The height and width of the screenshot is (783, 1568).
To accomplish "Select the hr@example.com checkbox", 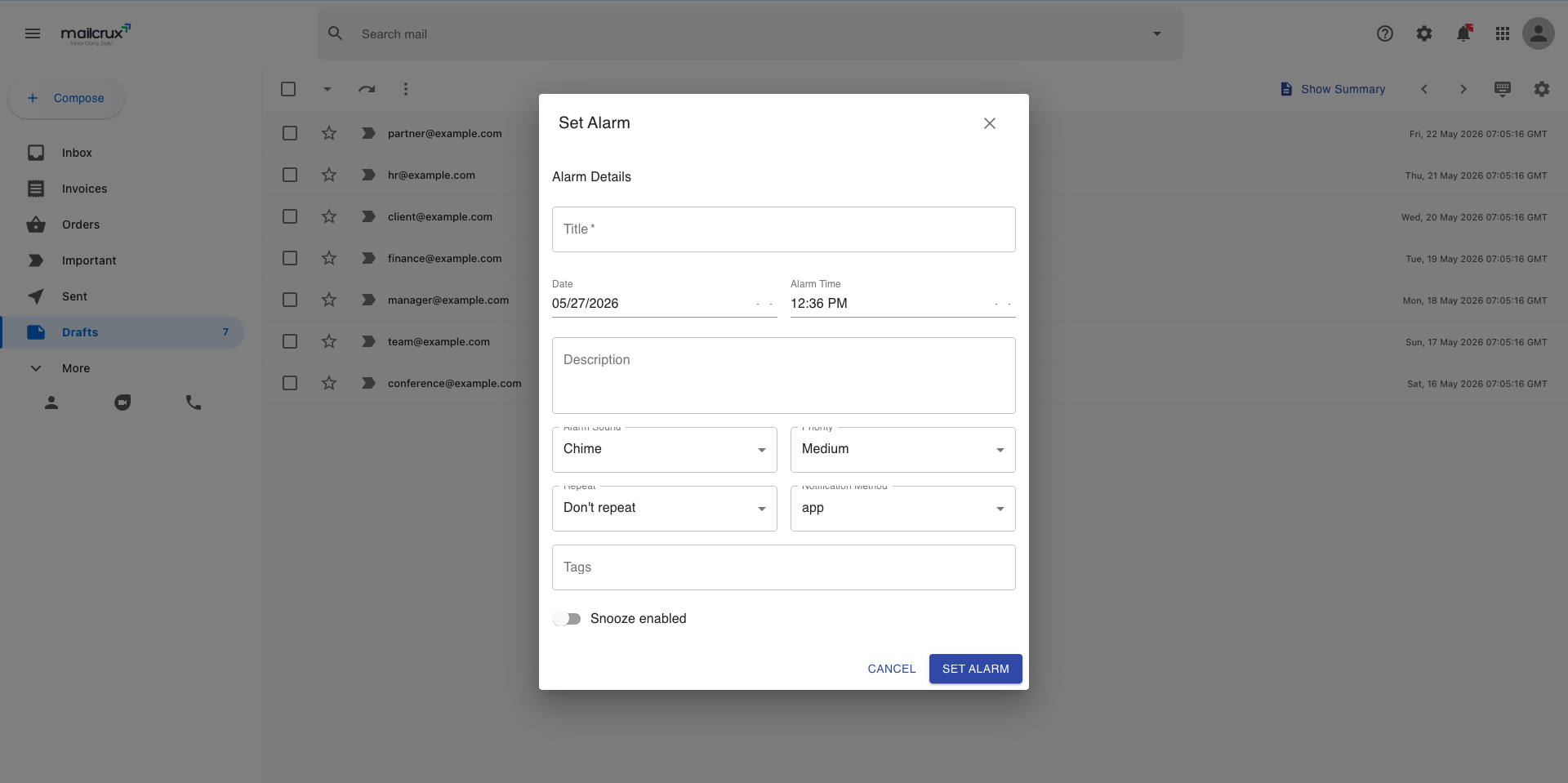I will pyautogui.click(x=290, y=175).
